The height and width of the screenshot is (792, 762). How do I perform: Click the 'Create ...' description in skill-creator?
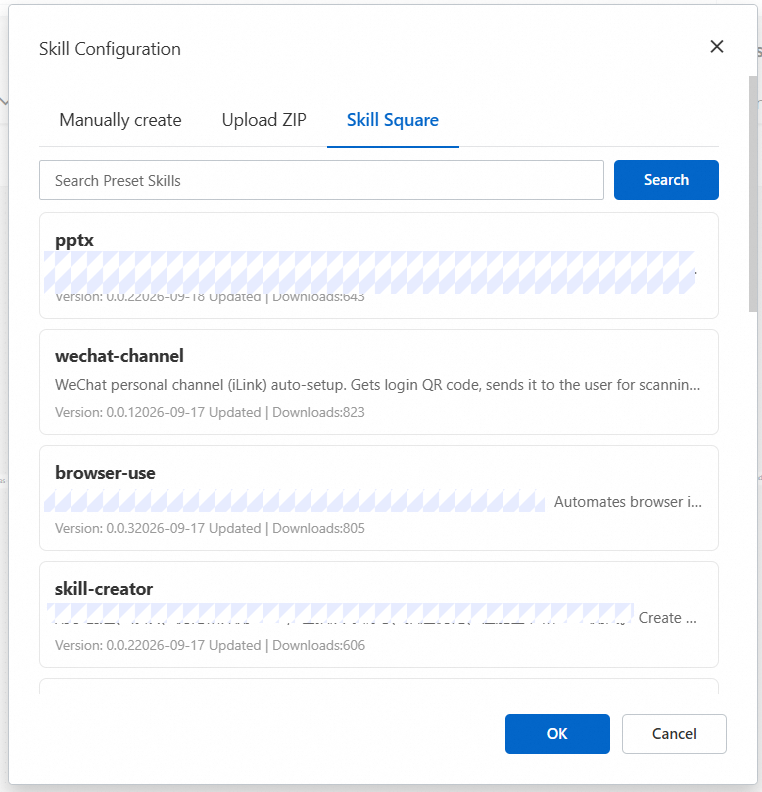point(667,618)
